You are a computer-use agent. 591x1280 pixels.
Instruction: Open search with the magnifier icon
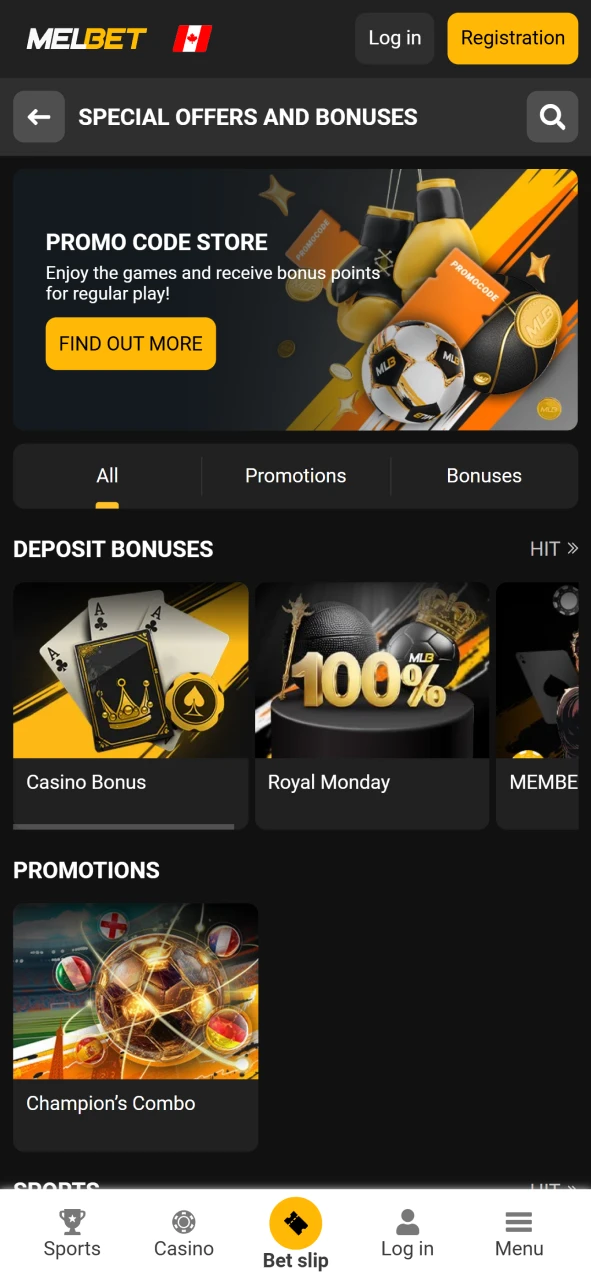552,117
